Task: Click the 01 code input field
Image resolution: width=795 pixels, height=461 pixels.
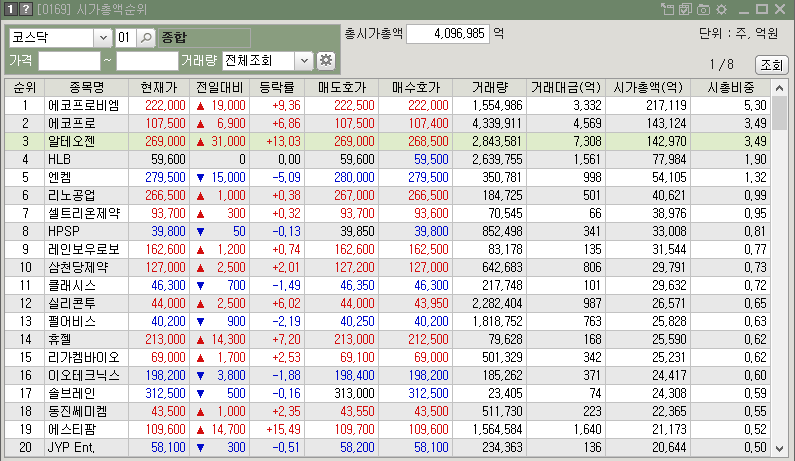Action: click(126, 38)
